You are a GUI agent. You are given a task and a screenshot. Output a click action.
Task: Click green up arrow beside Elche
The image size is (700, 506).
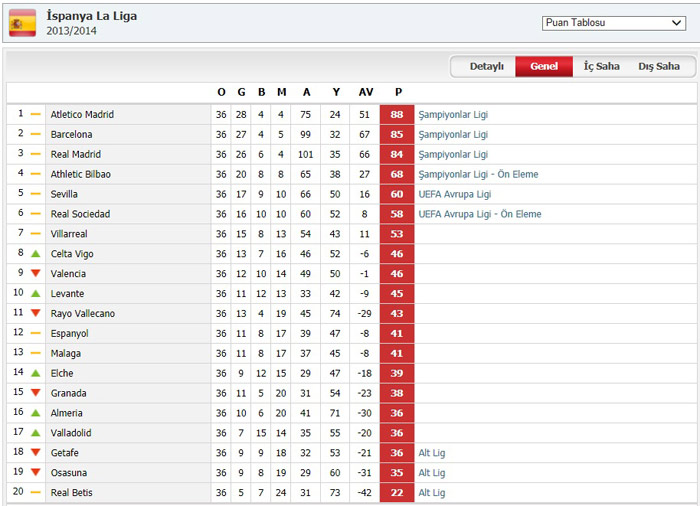pyautogui.click(x=36, y=373)
